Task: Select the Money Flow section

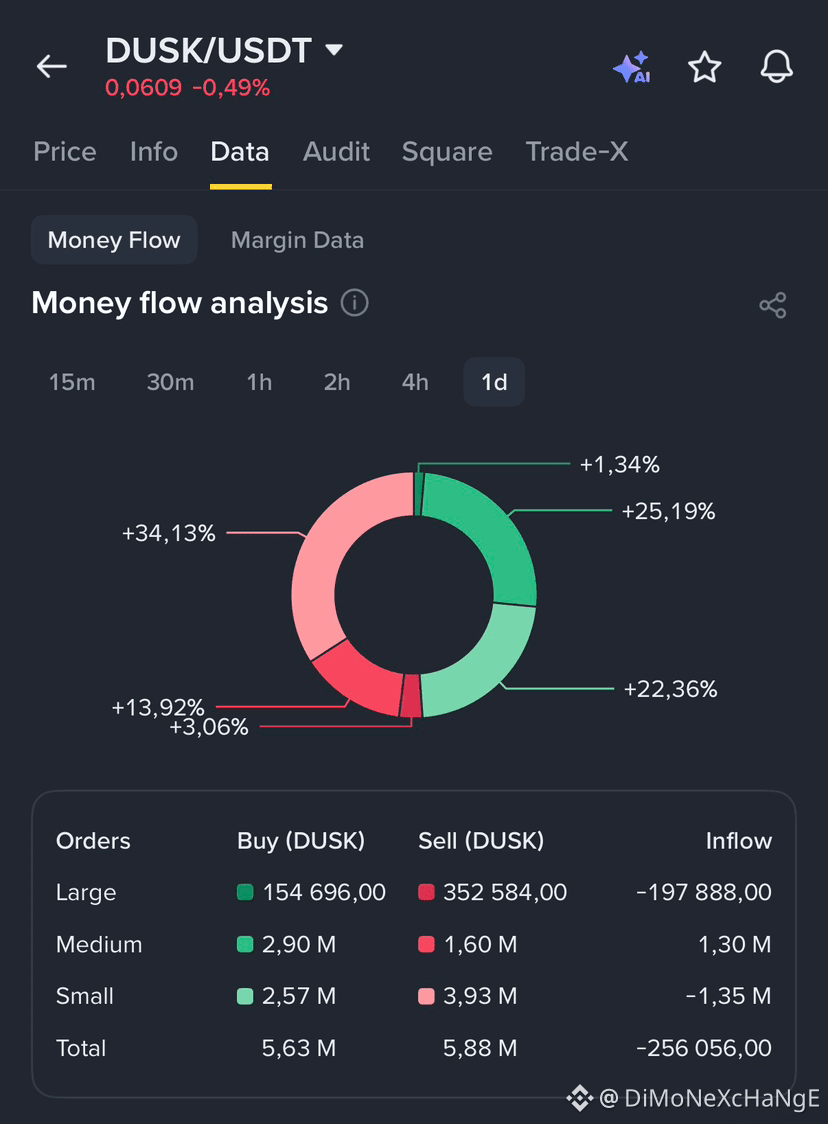Action: pyautogui.click(x=114, y=240)
